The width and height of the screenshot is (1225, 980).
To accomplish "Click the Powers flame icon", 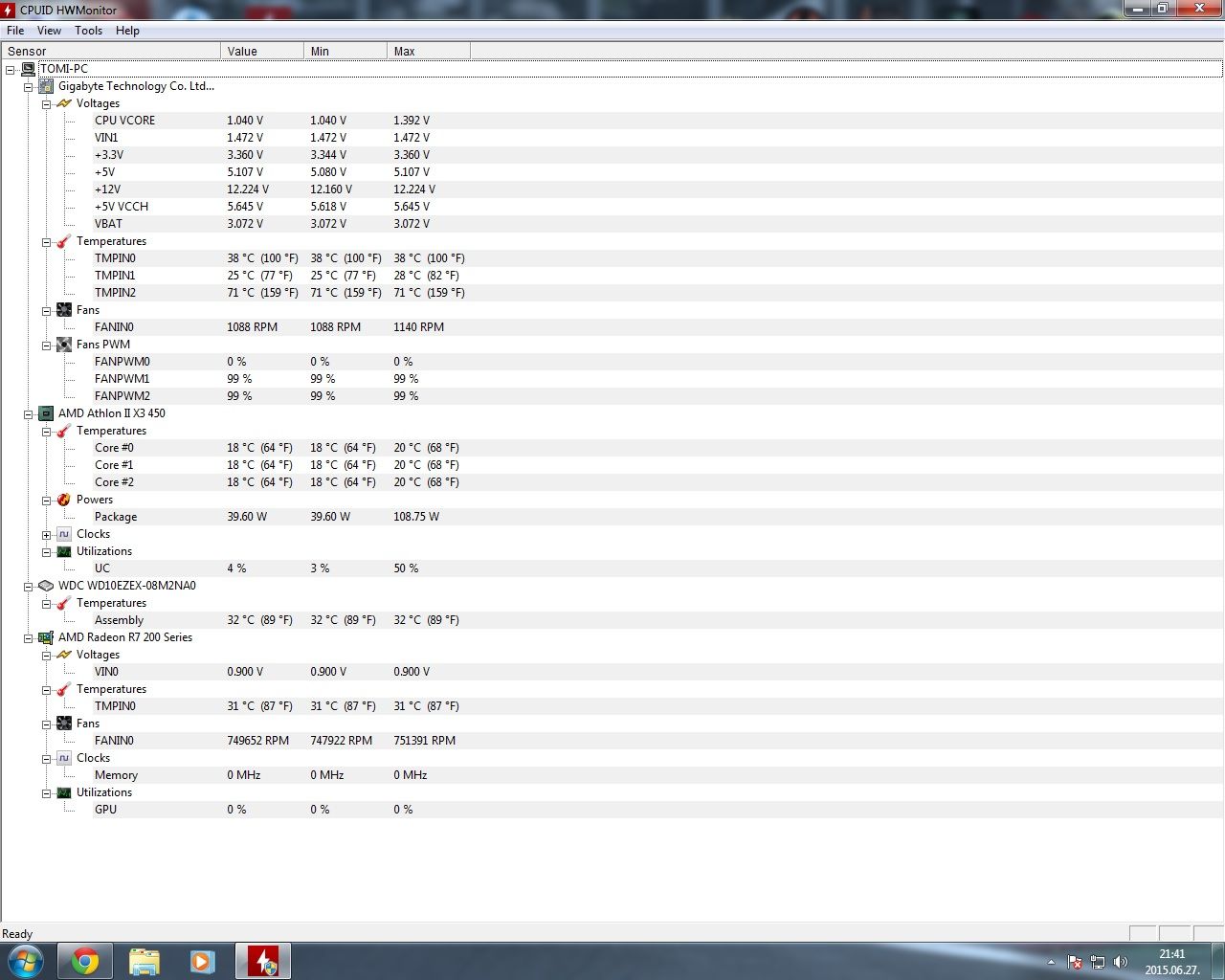I will click(63, 500).
